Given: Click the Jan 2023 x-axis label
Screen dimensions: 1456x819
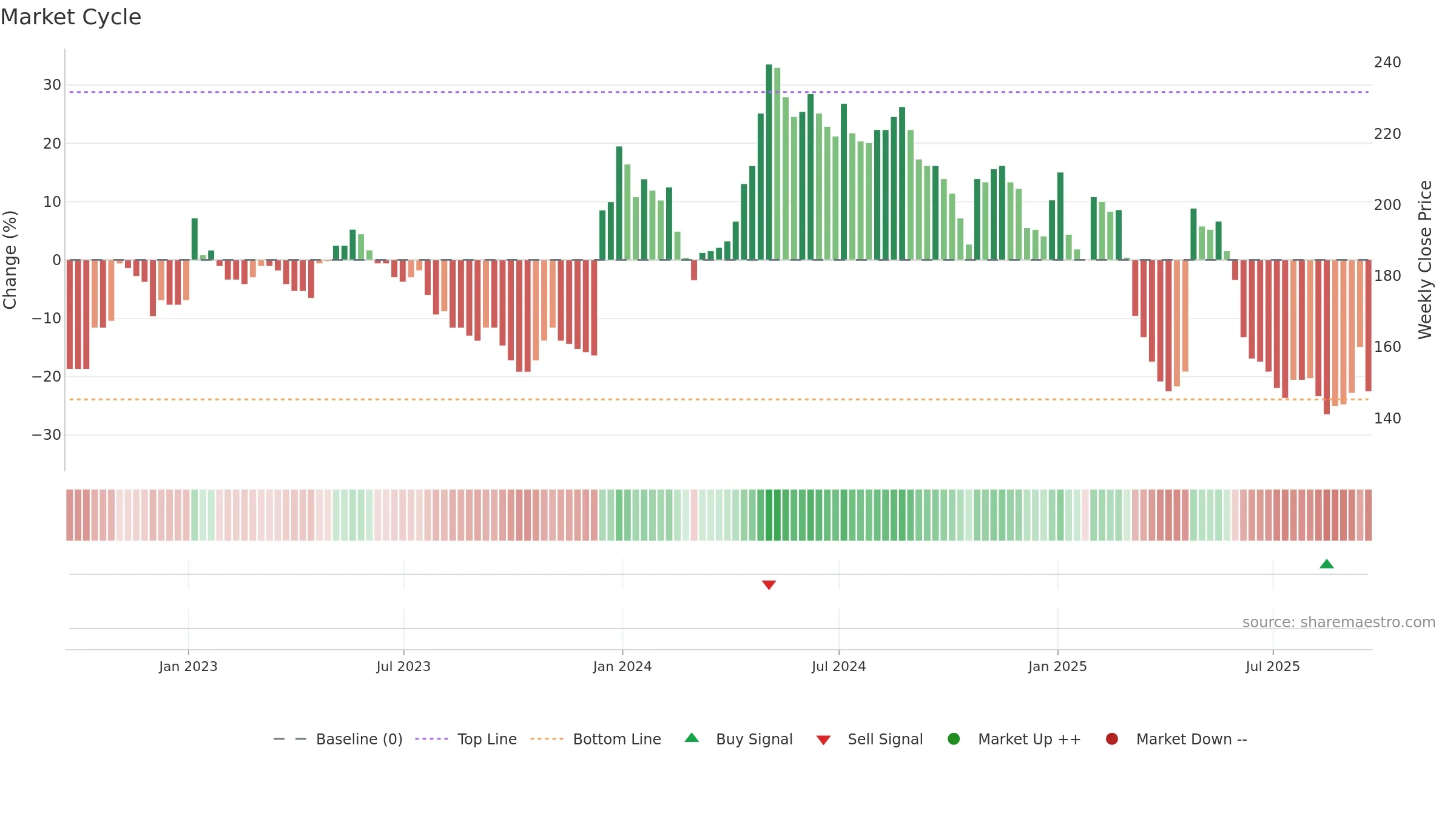Looking at the screenshot, I should pyautogui.click(x=188, y=667).
